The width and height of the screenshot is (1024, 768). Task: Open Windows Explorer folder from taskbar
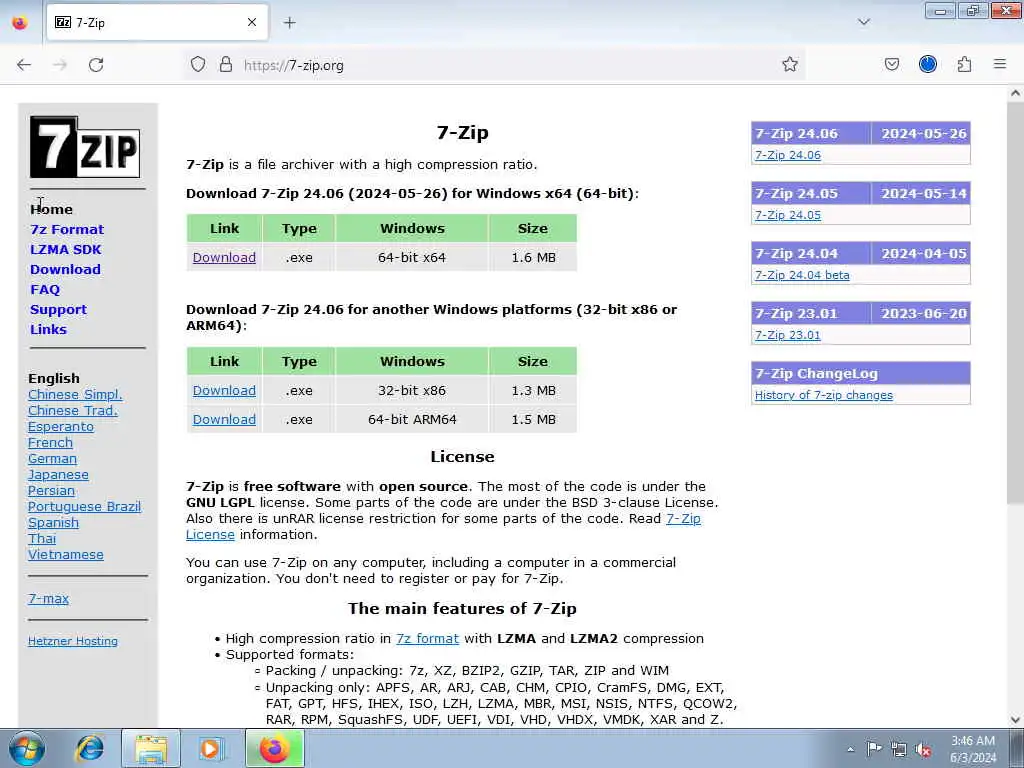[151, 748]
